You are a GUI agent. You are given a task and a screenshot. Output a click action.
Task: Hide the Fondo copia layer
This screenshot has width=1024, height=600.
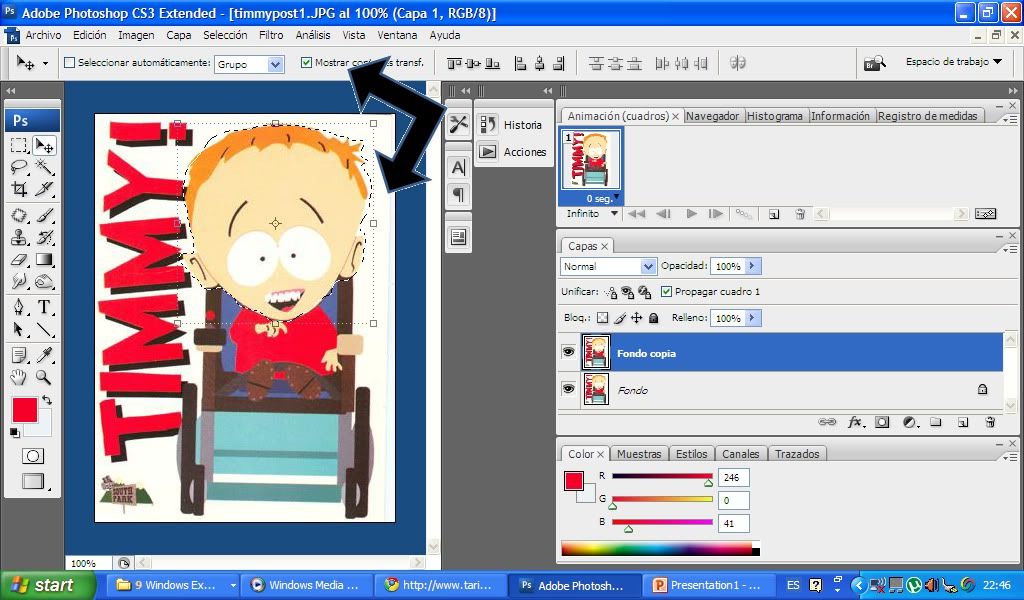pos(568,353)
